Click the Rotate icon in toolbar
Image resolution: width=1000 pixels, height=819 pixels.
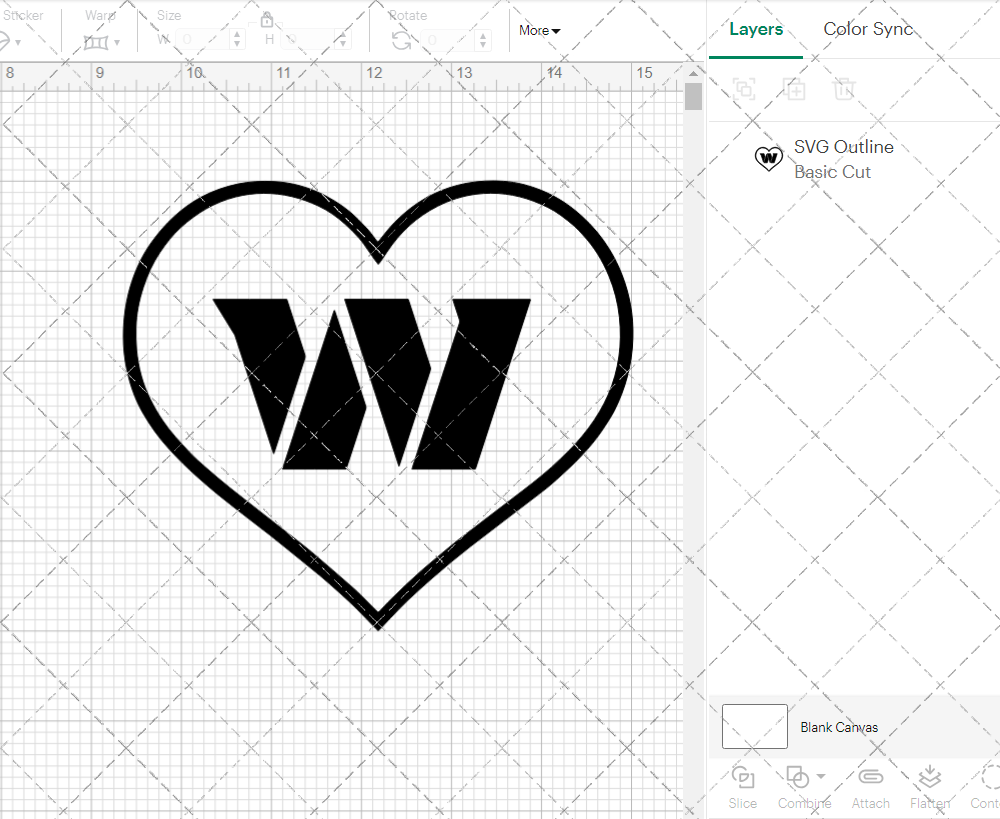[401, 40]
